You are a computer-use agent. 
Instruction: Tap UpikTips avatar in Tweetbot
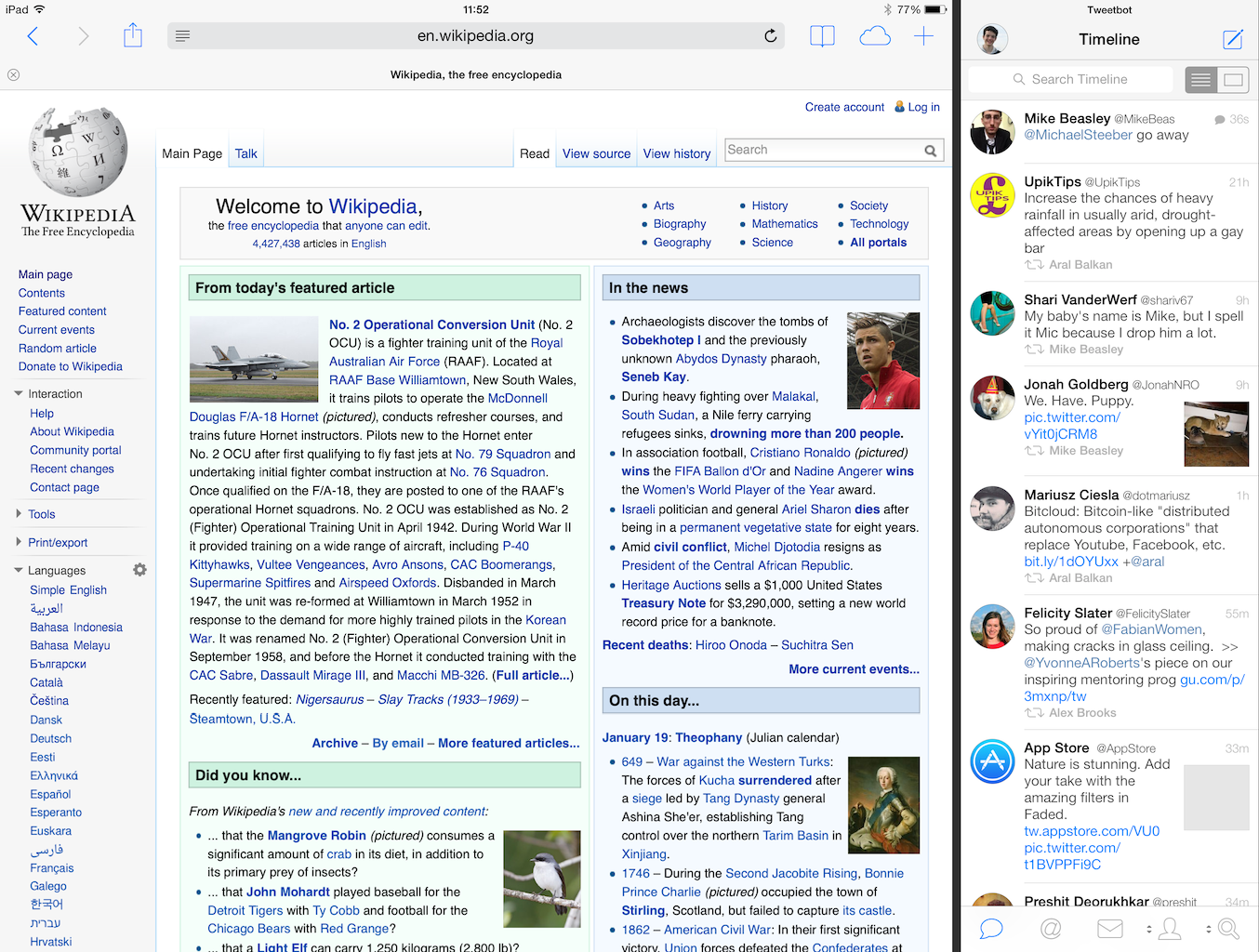click(x=992, y=194)
